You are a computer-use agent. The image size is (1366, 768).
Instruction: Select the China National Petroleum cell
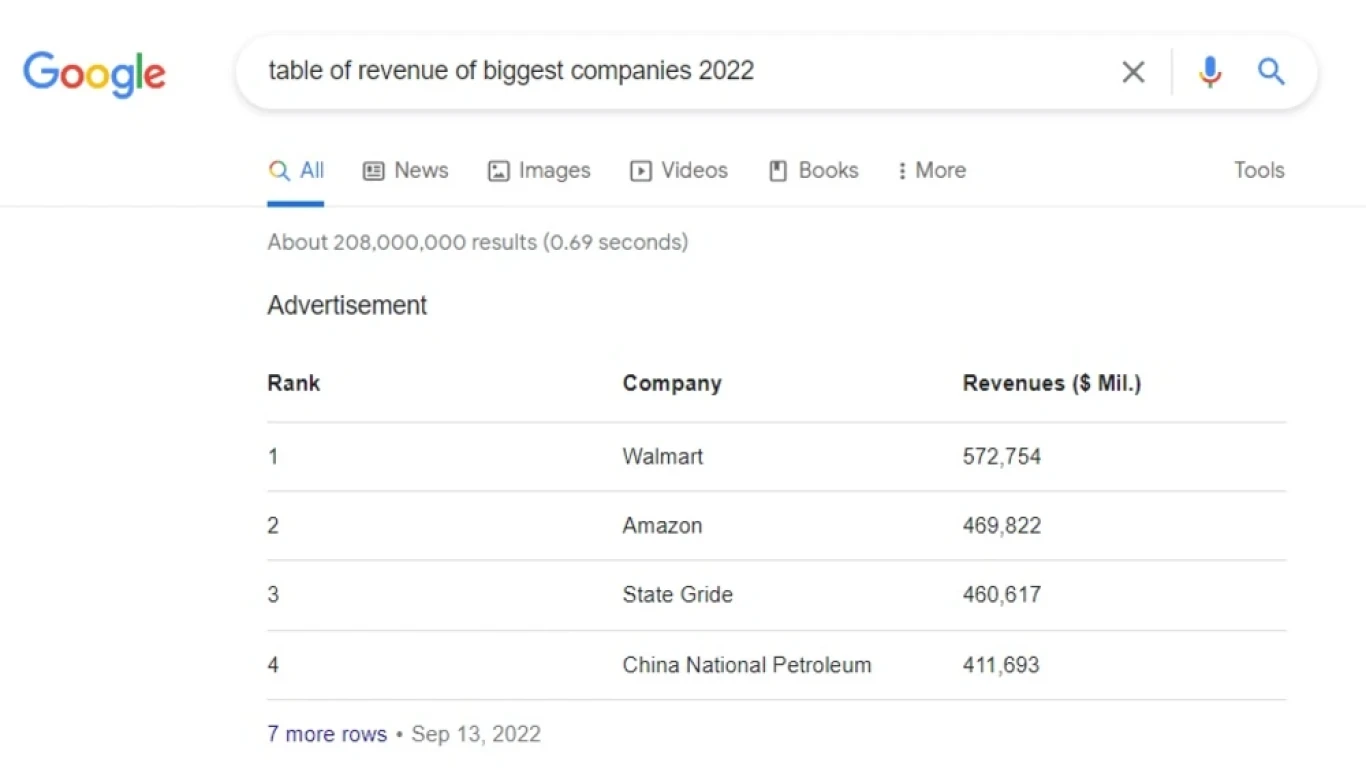coord(747,664)
